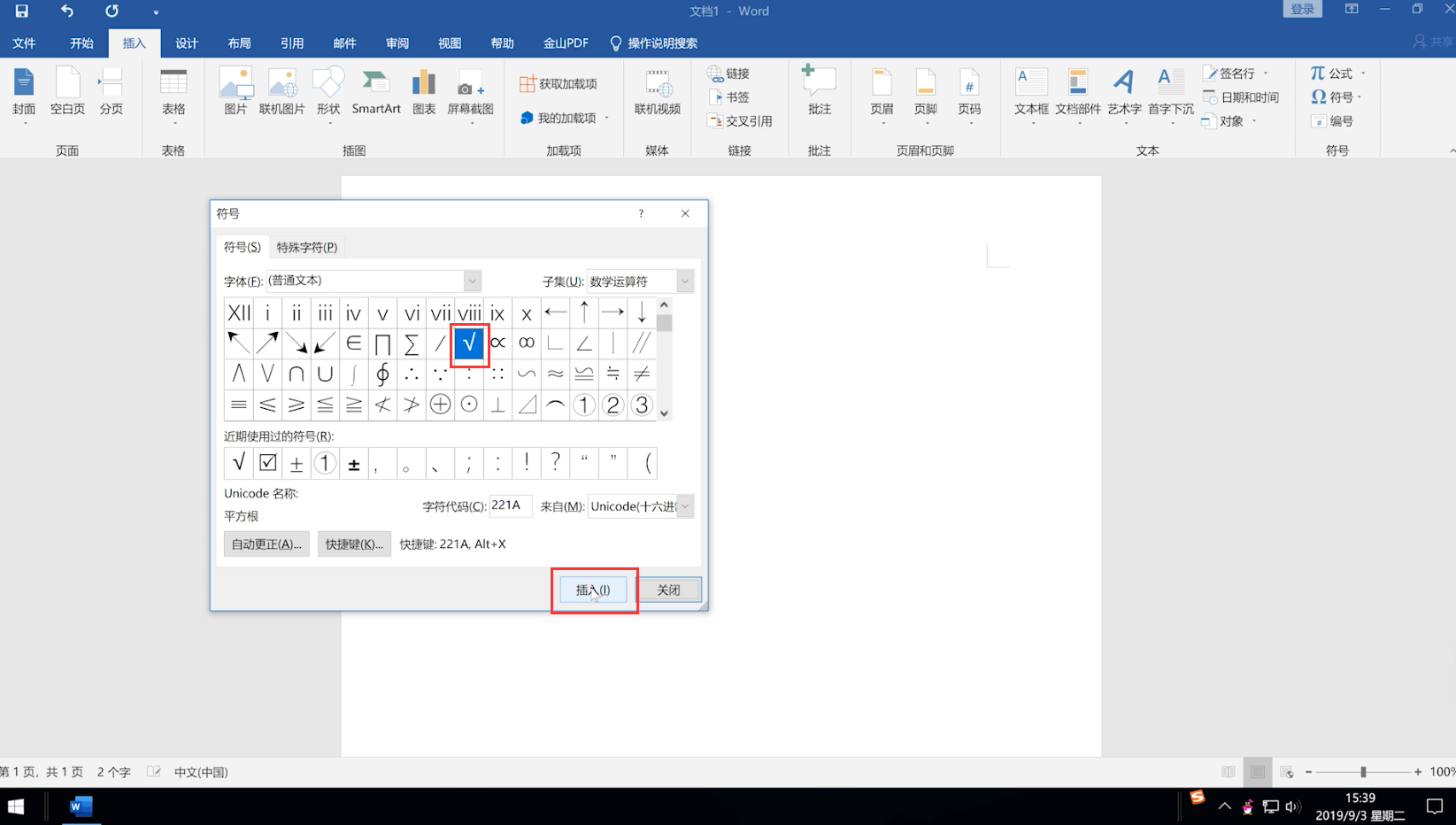
Task: Click the Insert (插入) button in dialog
Action: click(593, 590)
